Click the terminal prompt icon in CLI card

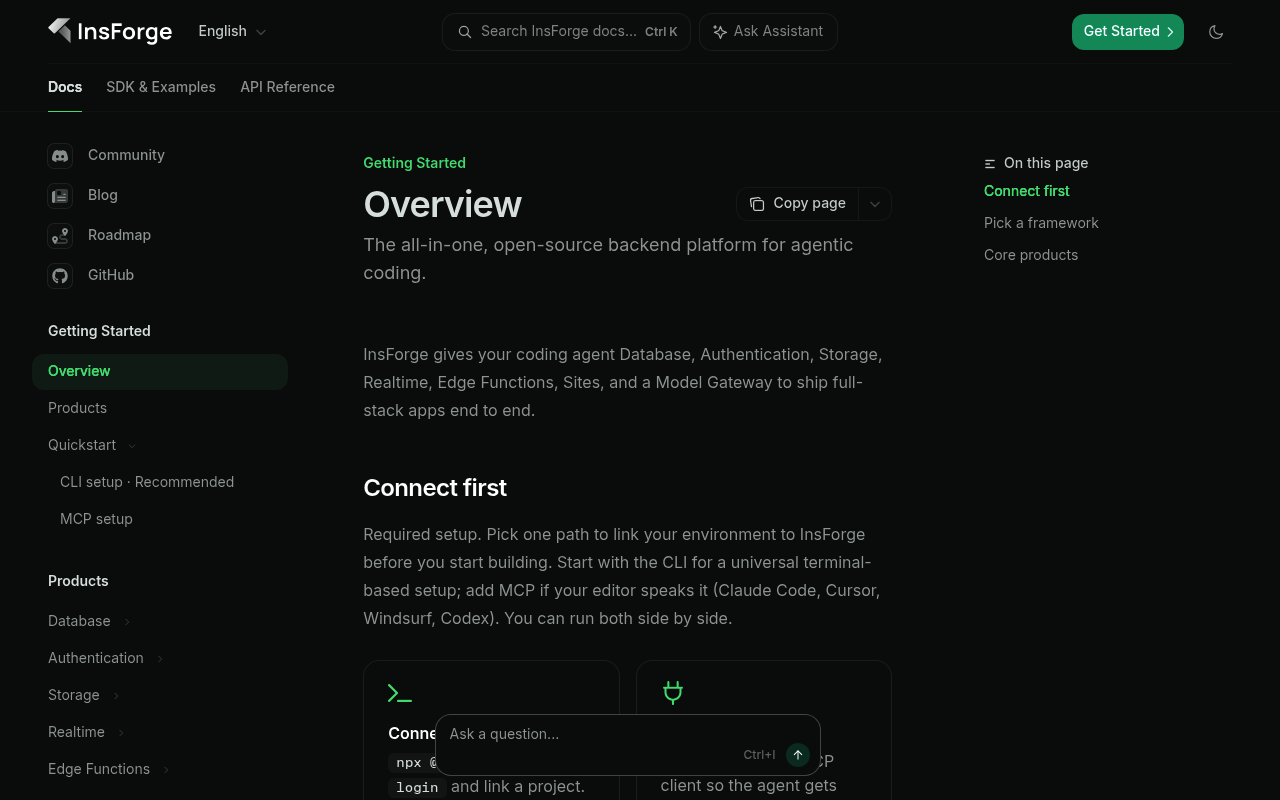coord(400,693)
